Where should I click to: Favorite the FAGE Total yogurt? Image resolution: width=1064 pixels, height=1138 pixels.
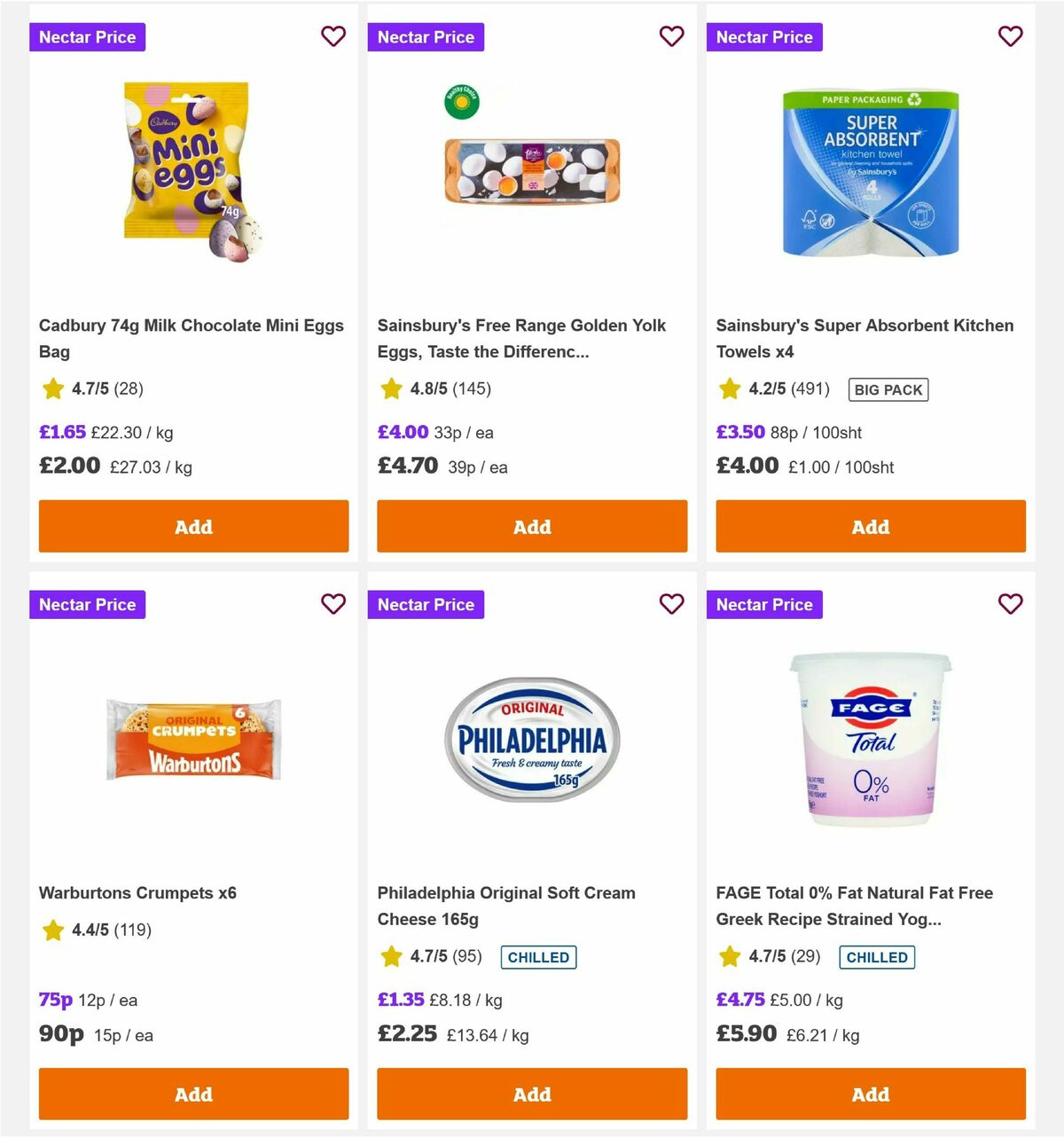(1011, 604)
